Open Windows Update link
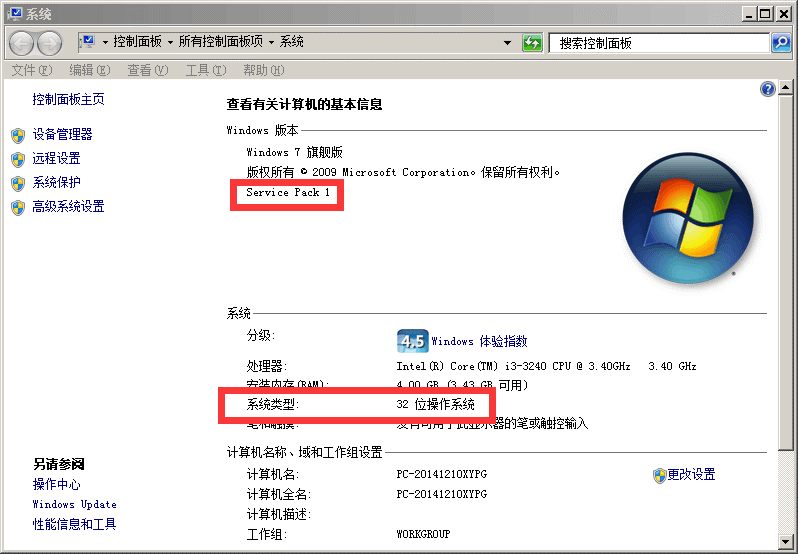Screen dimensions: 798x554 (x=75, y=504)
